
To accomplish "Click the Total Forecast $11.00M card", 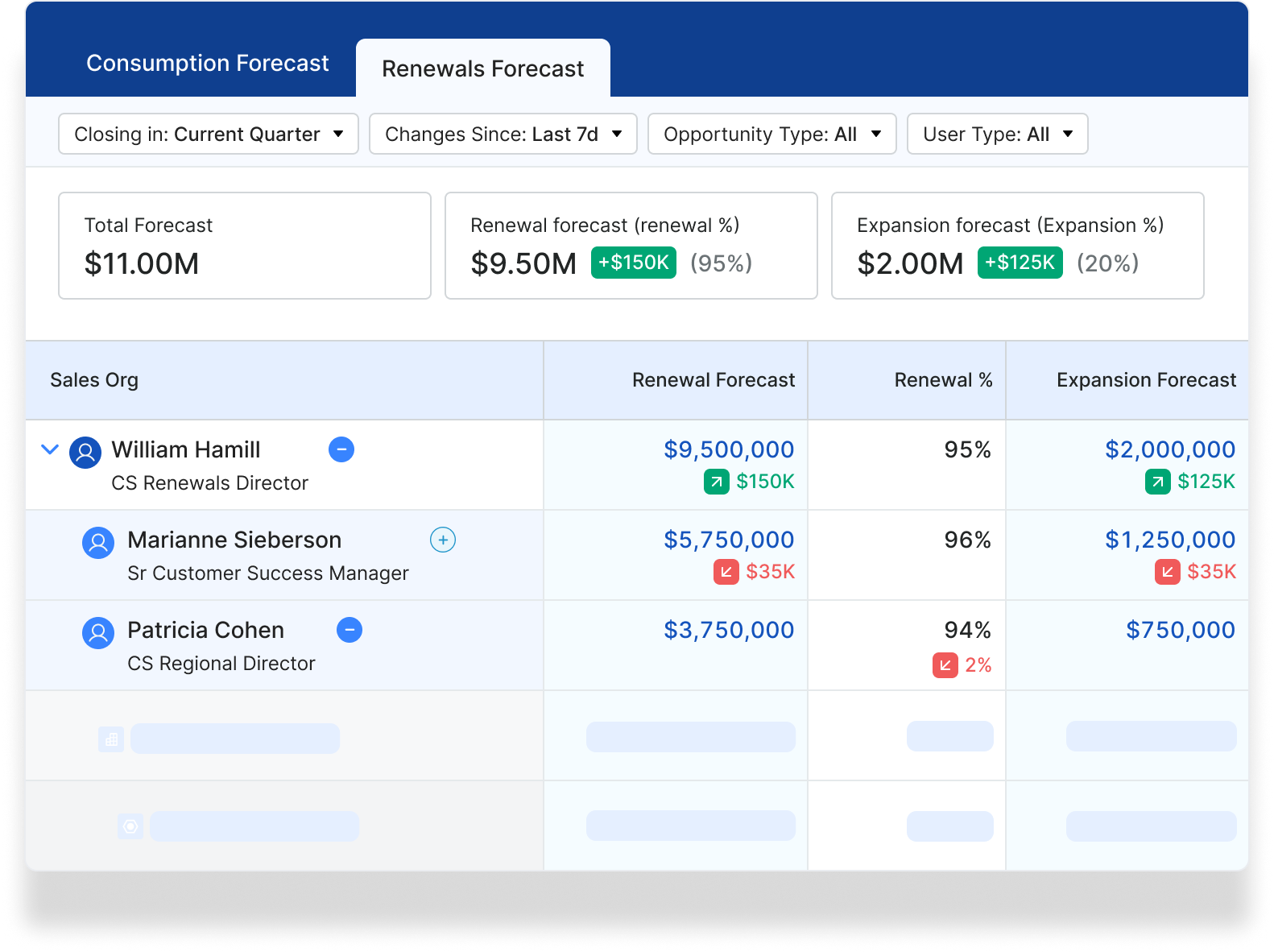I will [245, 246].
